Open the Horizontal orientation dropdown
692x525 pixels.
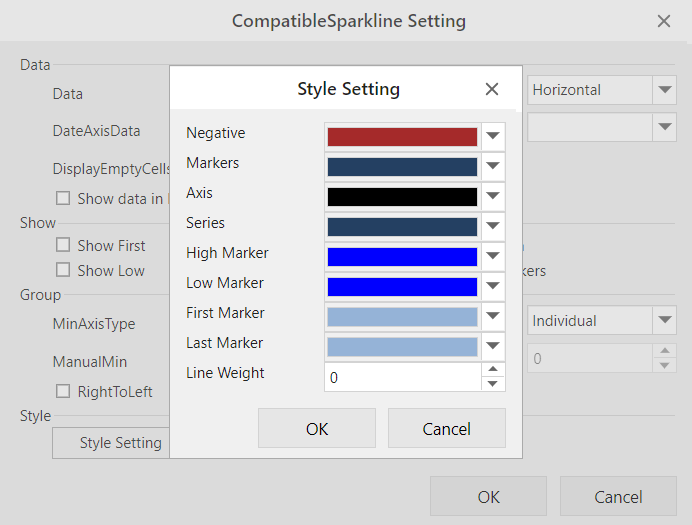click(665, 90)
